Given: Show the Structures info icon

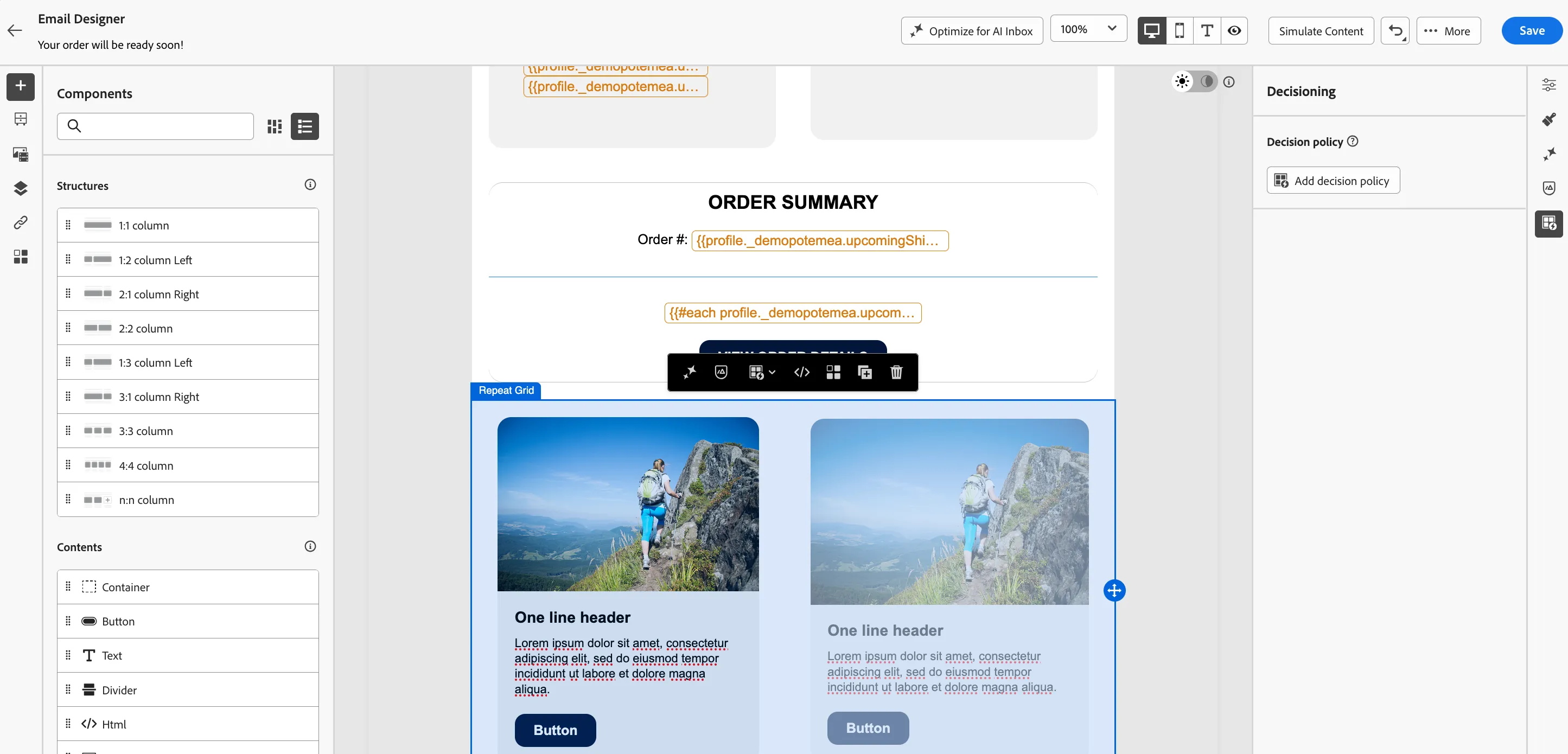Looking at the screenshot, I should point(310,184).
